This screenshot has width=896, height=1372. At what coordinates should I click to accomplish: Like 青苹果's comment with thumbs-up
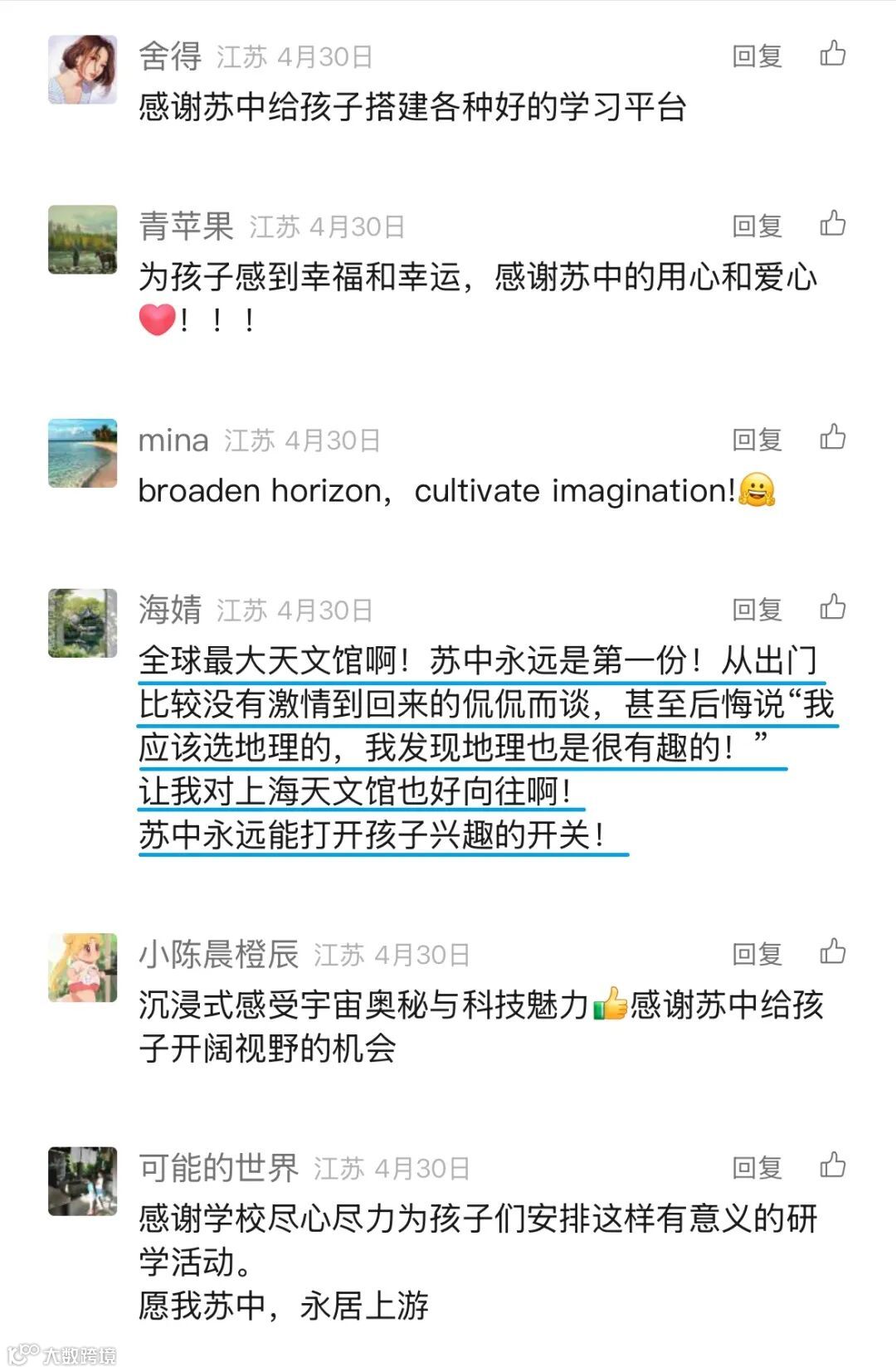coord(832,224)
